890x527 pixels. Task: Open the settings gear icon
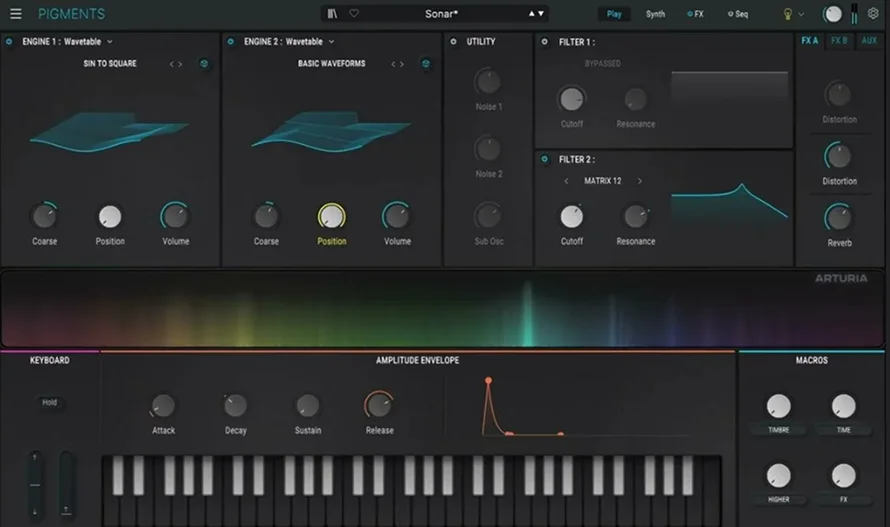pyautogui.click(x=873, y=14)
